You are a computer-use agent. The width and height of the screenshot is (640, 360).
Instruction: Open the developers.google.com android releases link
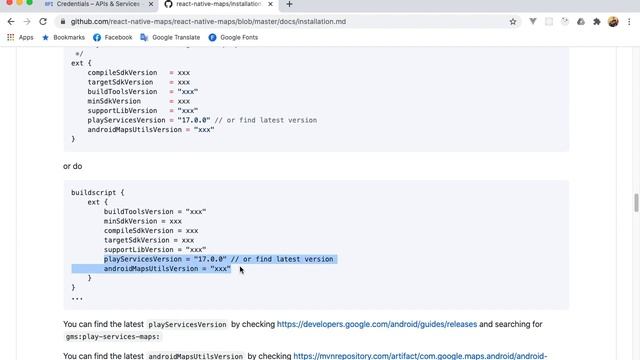[x=377, y=324]
